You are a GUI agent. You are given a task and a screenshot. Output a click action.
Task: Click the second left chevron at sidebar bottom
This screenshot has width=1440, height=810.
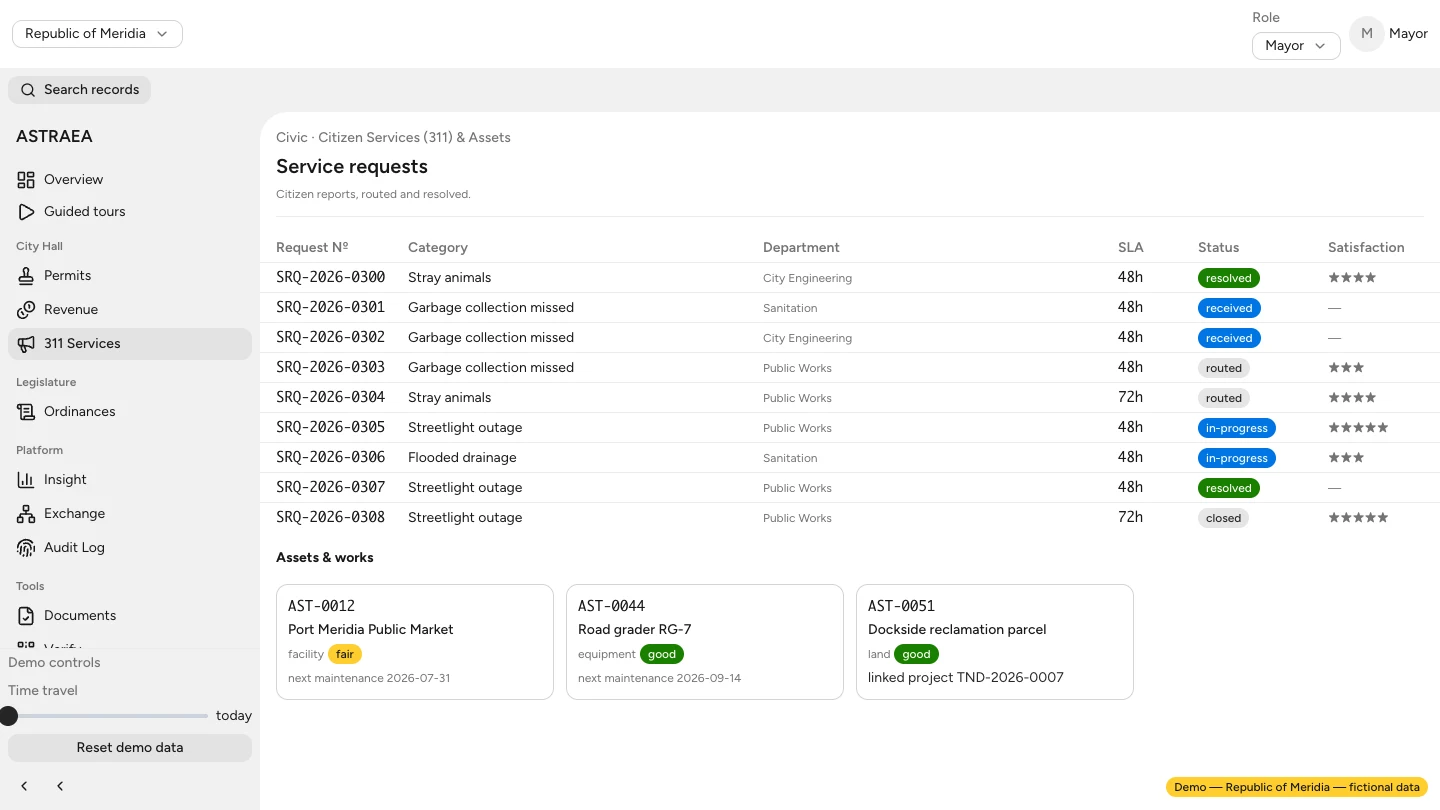[x=60, y=786]
